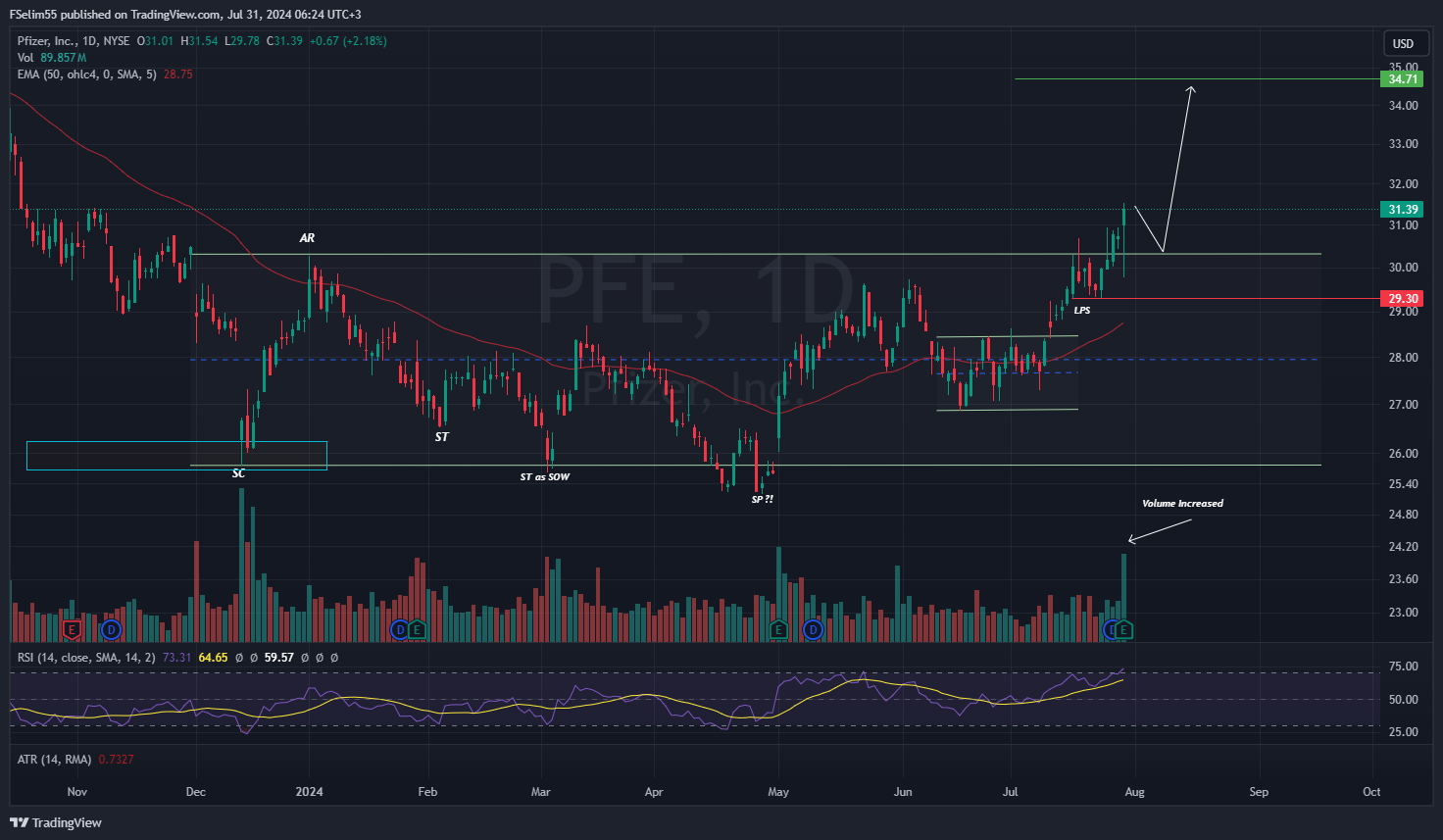Open the dividend marker after May
The image size is (1443, 840).
[x=813, y=628]
